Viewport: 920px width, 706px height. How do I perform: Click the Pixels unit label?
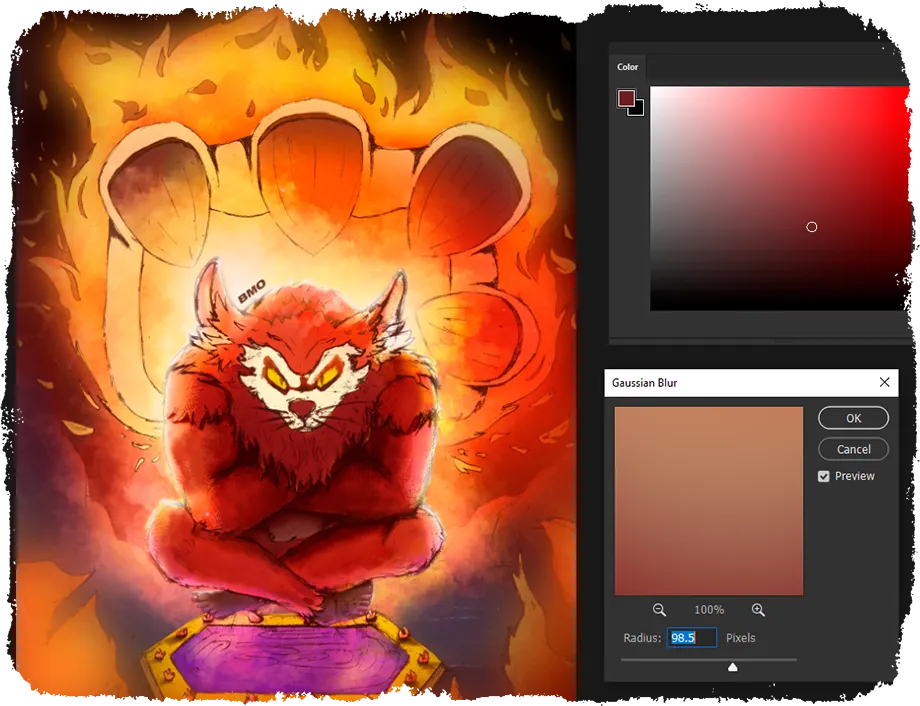(740, 638)
